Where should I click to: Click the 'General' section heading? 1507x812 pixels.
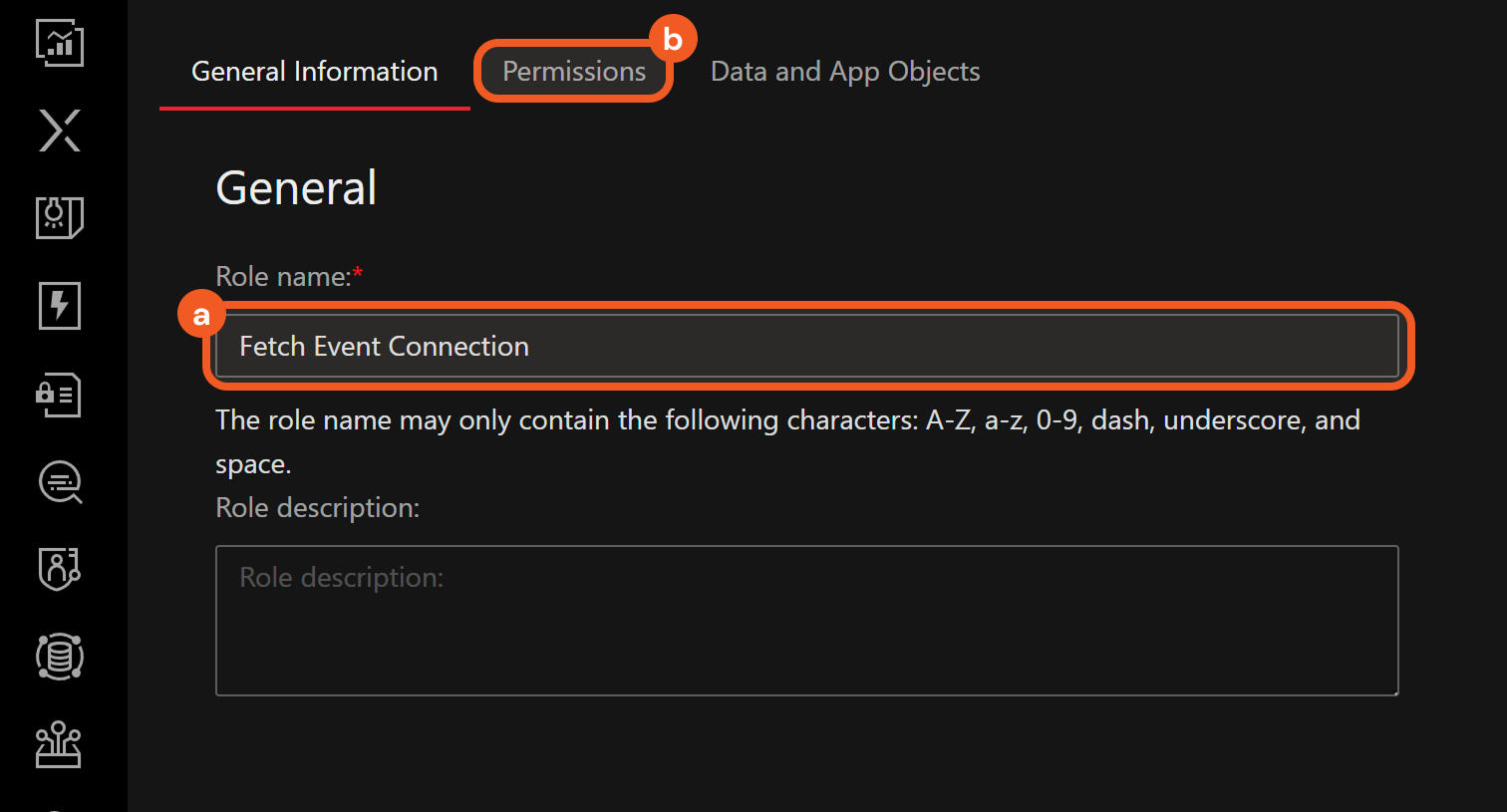[x=296, y=188]
